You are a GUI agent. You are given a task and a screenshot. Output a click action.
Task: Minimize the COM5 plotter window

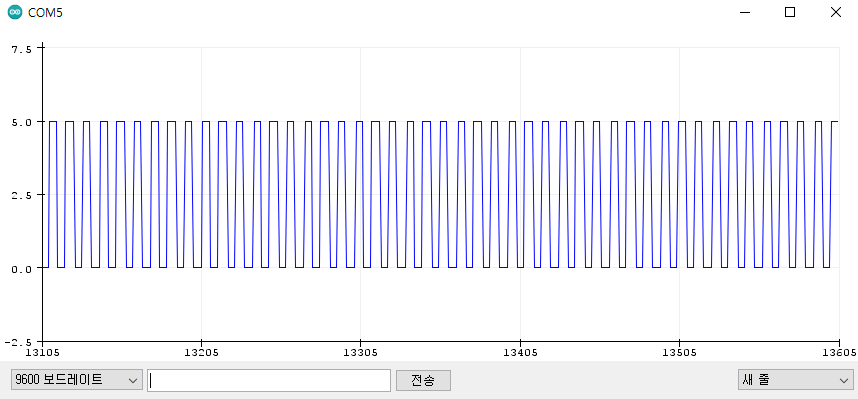point(744,12)
